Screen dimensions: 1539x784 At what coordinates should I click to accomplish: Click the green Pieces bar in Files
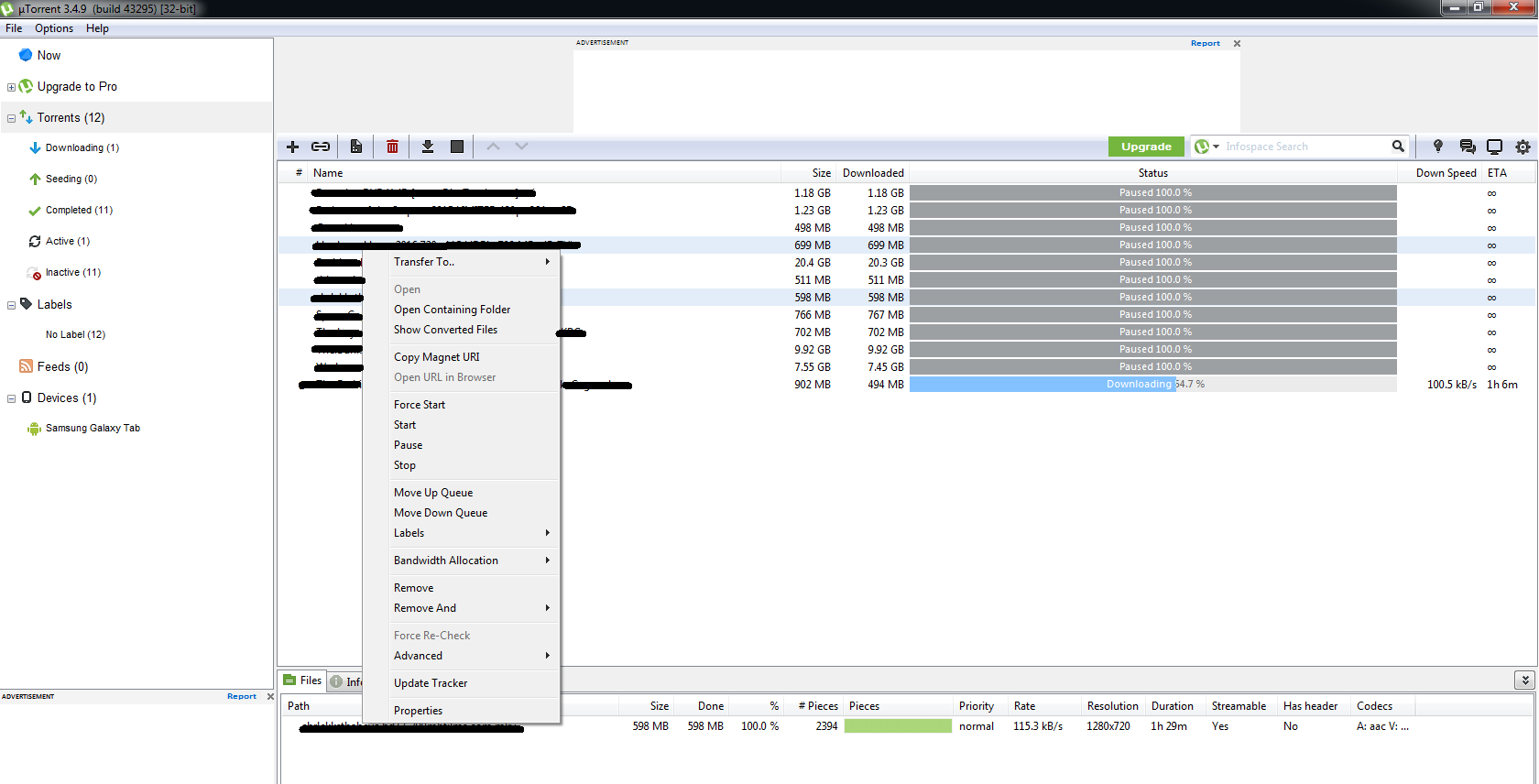point(898,726)
